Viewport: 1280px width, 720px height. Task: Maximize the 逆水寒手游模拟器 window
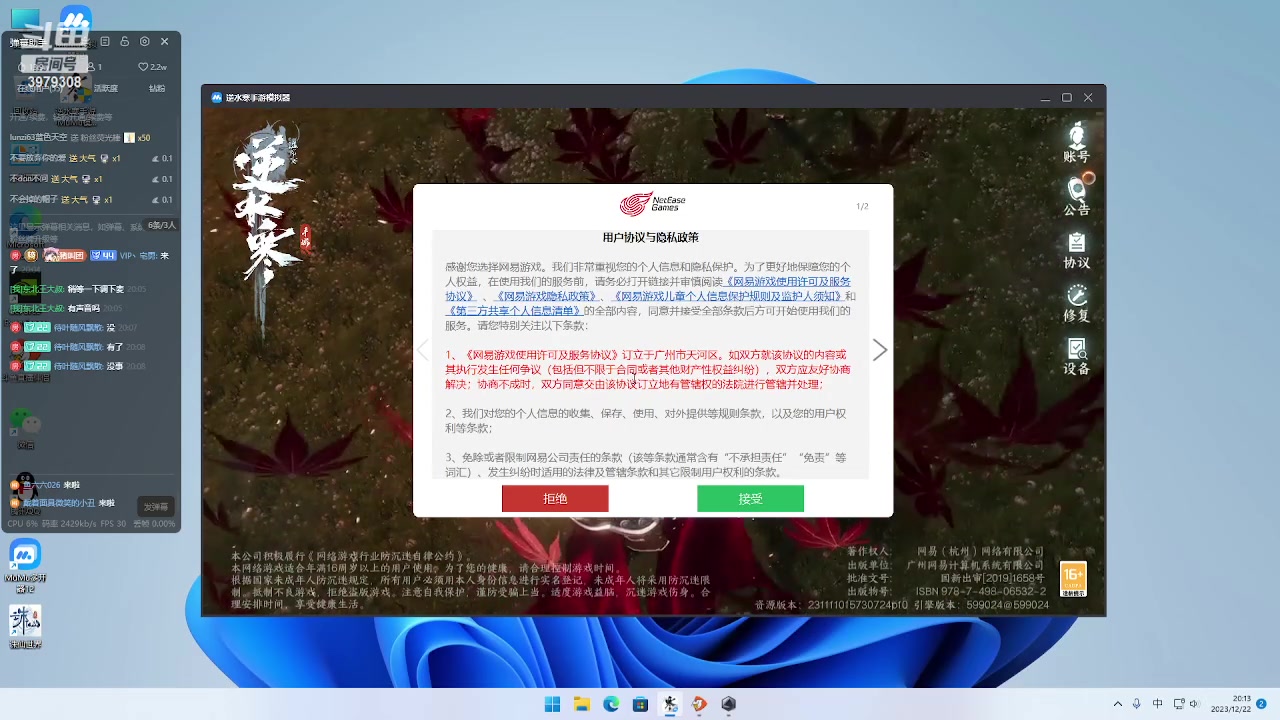[x=1067, y=97]
